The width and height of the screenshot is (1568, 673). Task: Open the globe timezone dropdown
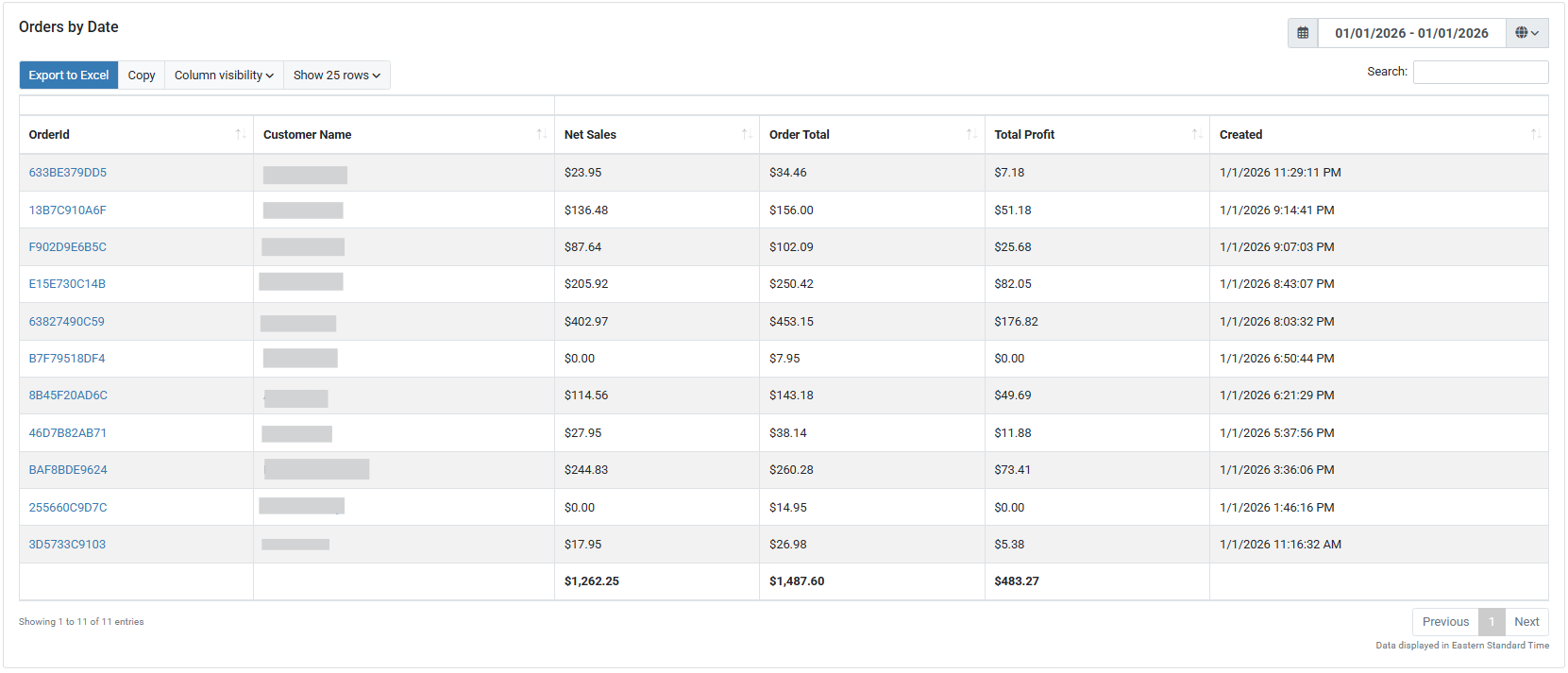pos(1526,33)
